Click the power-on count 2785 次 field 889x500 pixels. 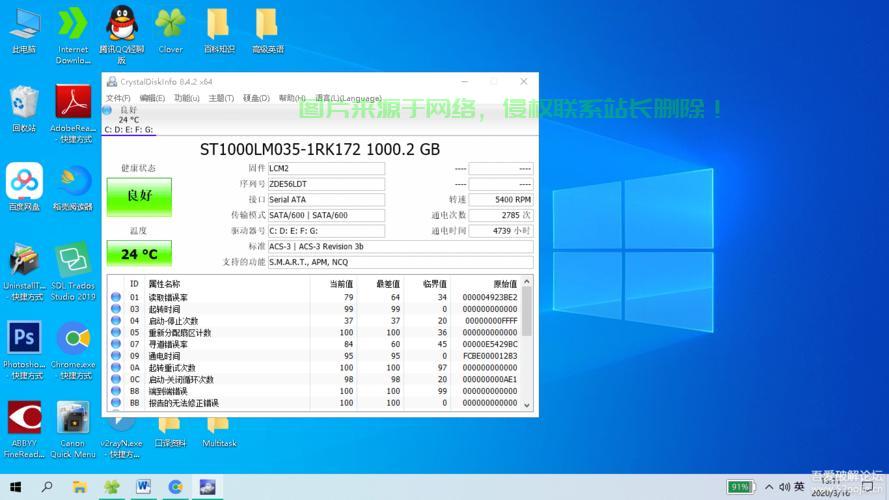pyautogui.click(x=501, y=215)
